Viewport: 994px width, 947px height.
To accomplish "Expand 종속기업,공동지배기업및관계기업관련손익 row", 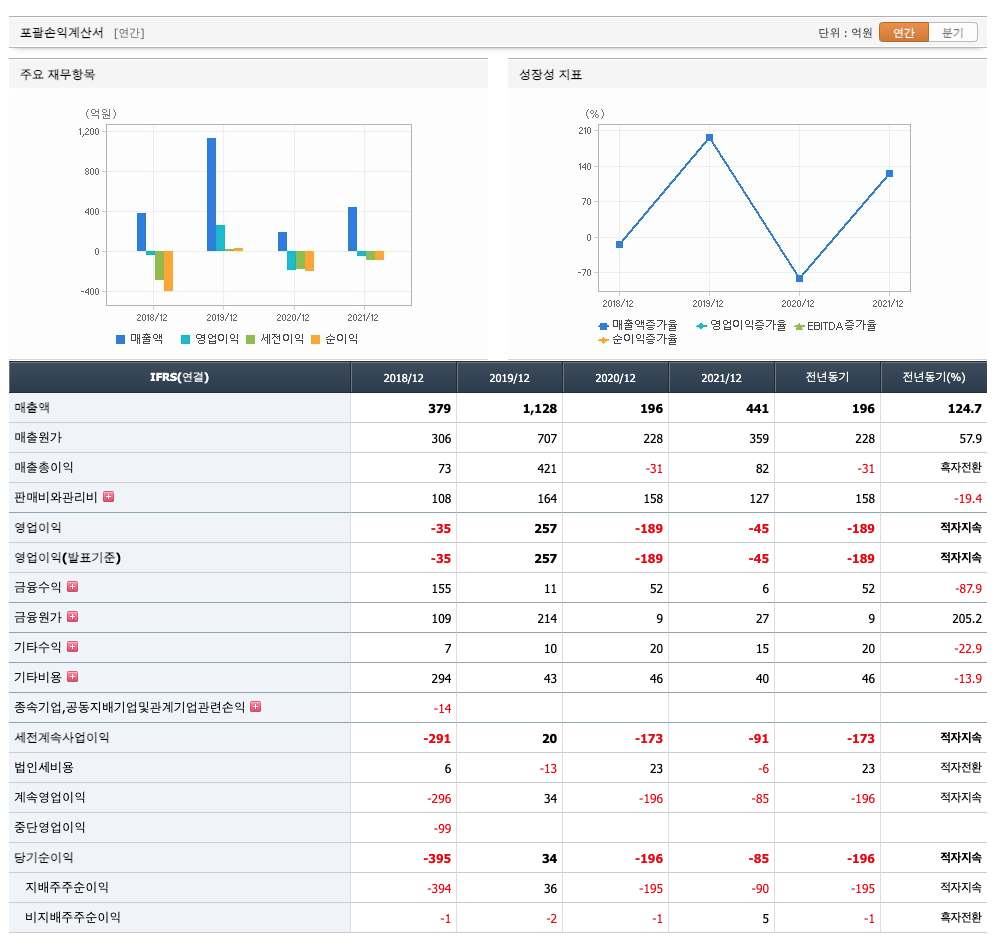I will pos(255,707).
